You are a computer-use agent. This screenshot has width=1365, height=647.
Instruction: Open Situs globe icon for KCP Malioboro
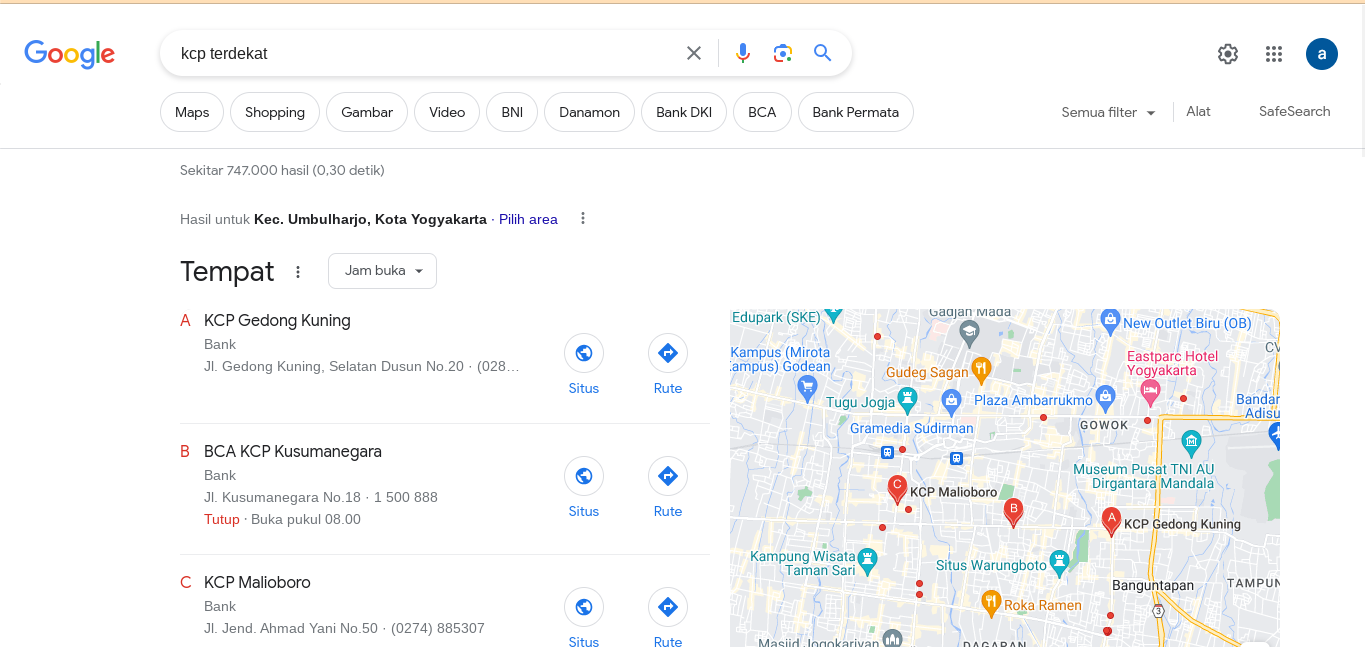click(x=584, y=607)
